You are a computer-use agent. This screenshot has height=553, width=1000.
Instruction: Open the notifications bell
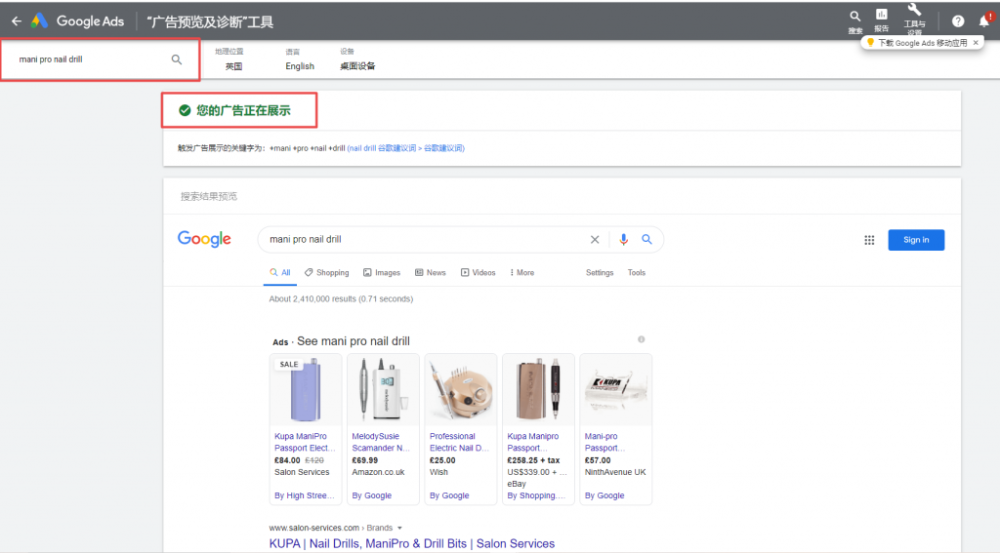[x=984, y=21]
